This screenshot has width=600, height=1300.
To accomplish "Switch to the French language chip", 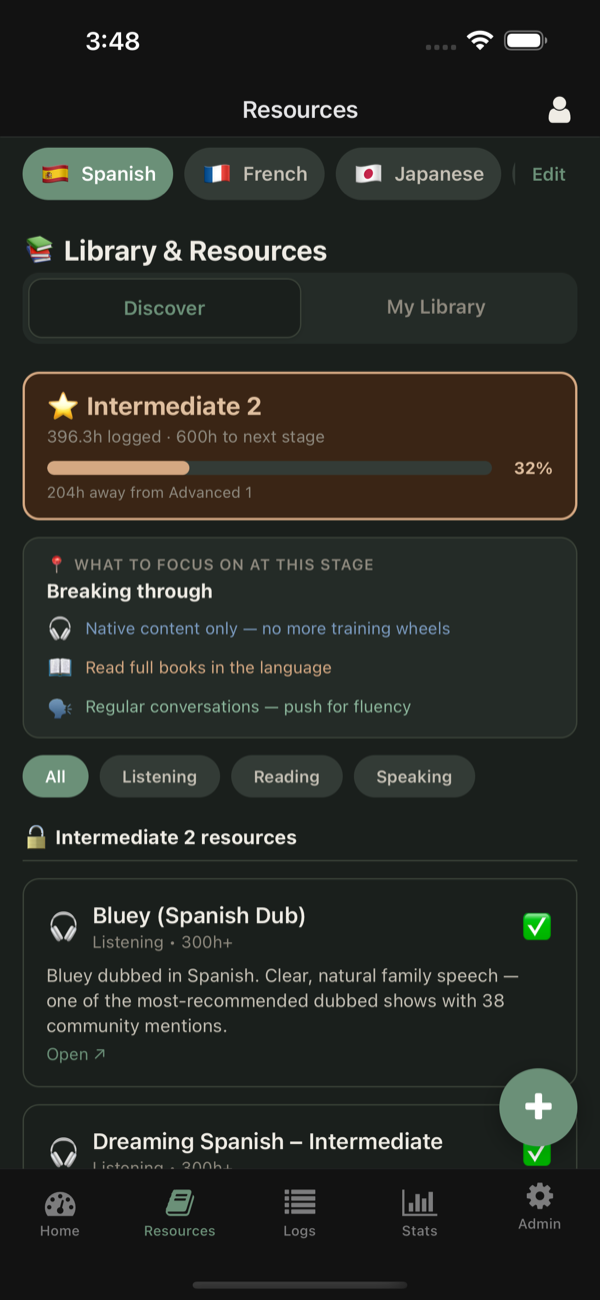I will 254,174.
